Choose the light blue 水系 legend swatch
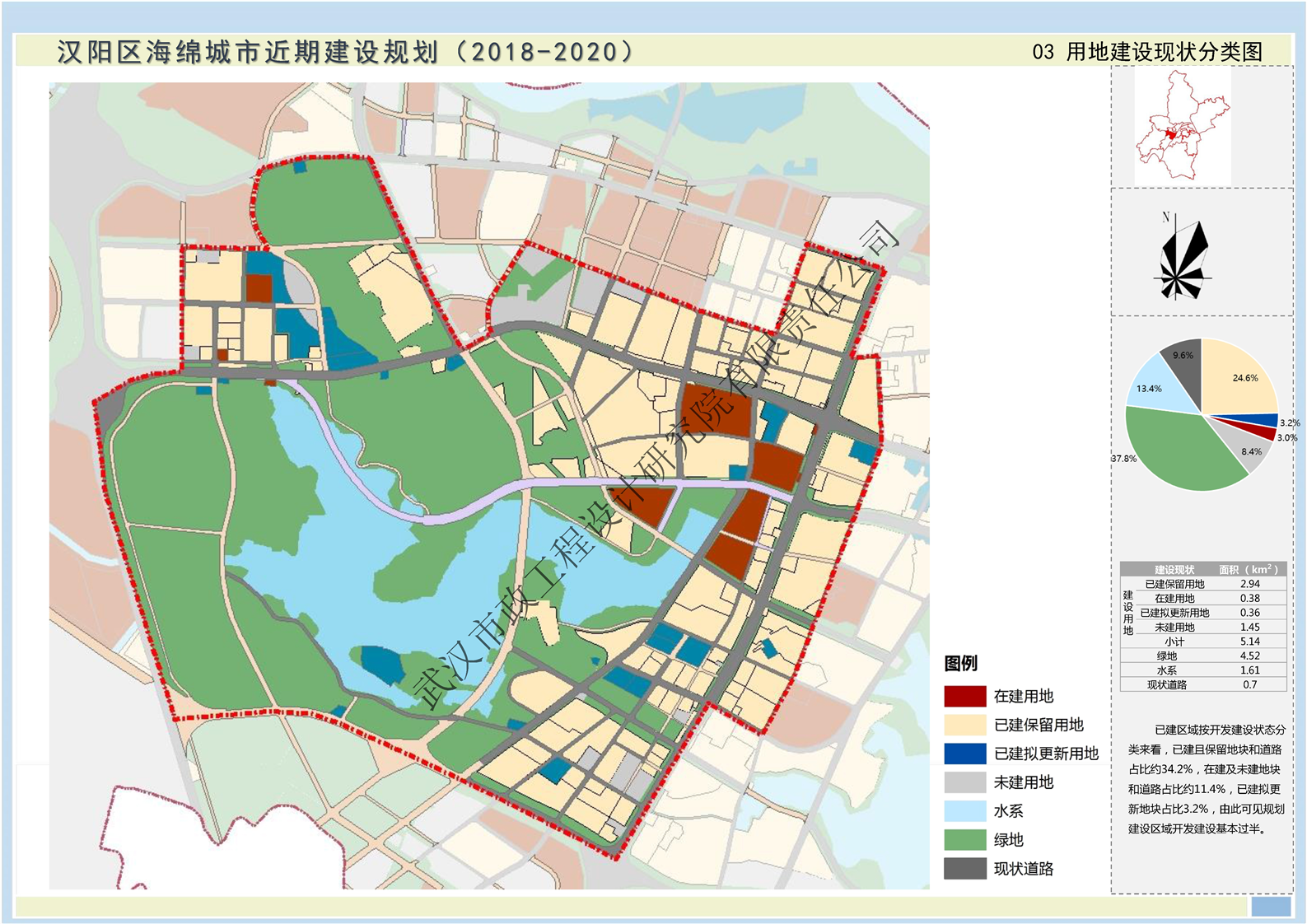1307x924 pixels. coord(964,811)
